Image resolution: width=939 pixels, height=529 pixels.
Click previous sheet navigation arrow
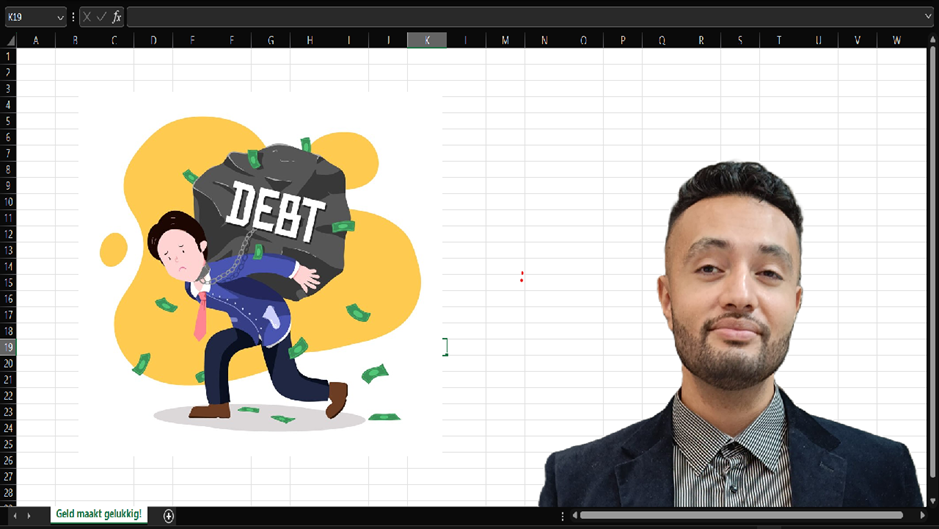[x=14, y=516]
